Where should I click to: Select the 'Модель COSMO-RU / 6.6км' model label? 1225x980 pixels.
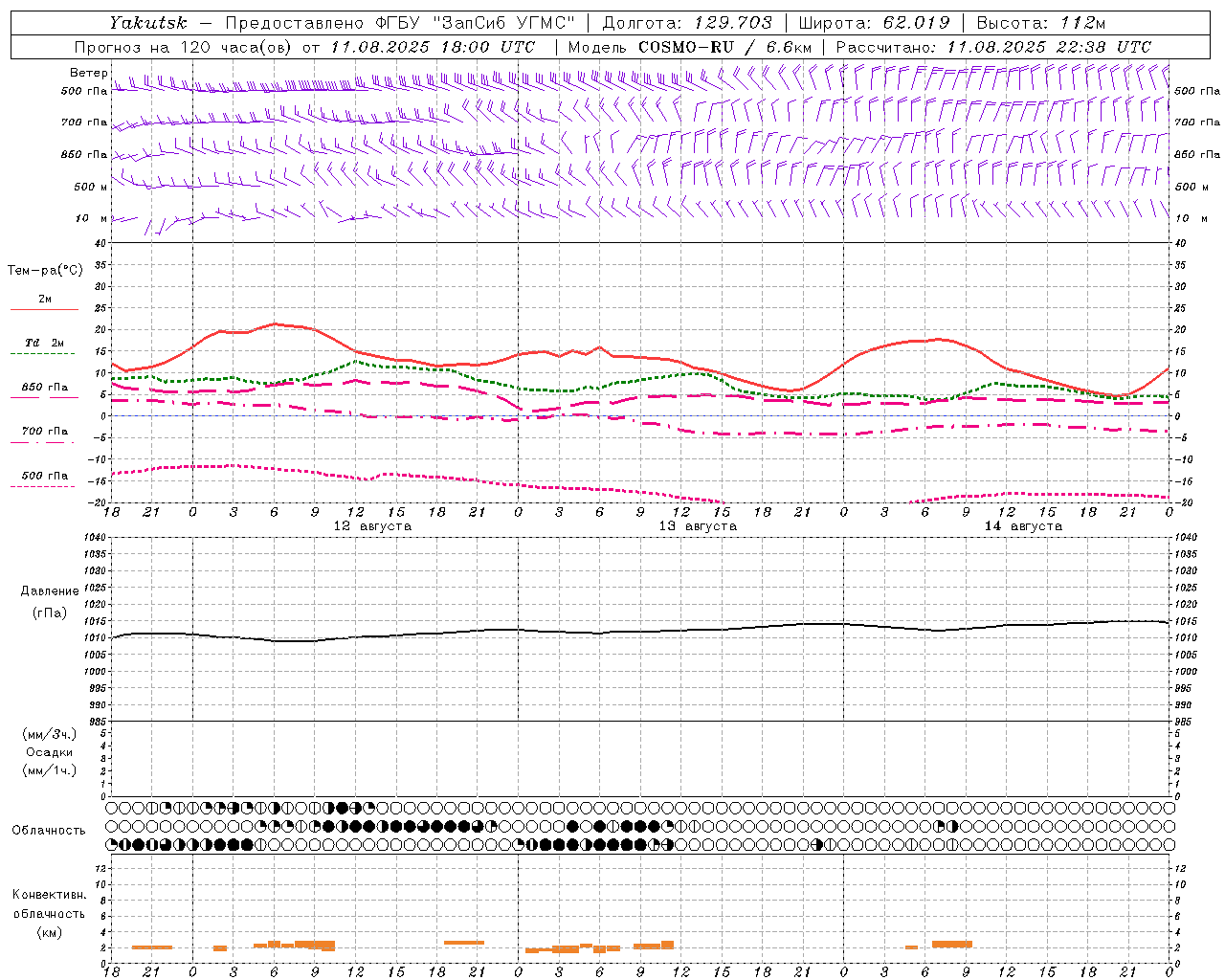[x=690, y=47]
